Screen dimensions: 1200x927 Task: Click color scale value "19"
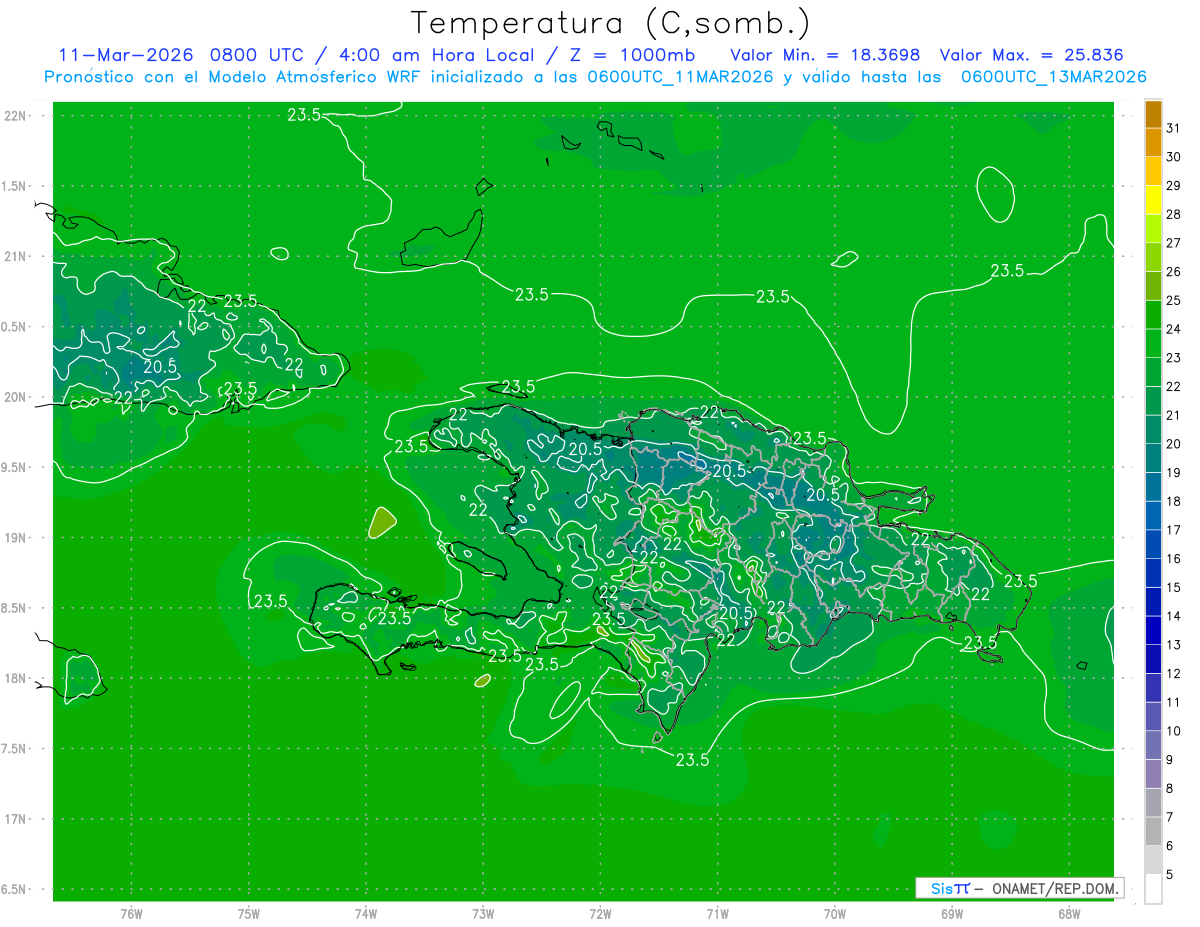pyautogui.click(x=1174, y=472)
